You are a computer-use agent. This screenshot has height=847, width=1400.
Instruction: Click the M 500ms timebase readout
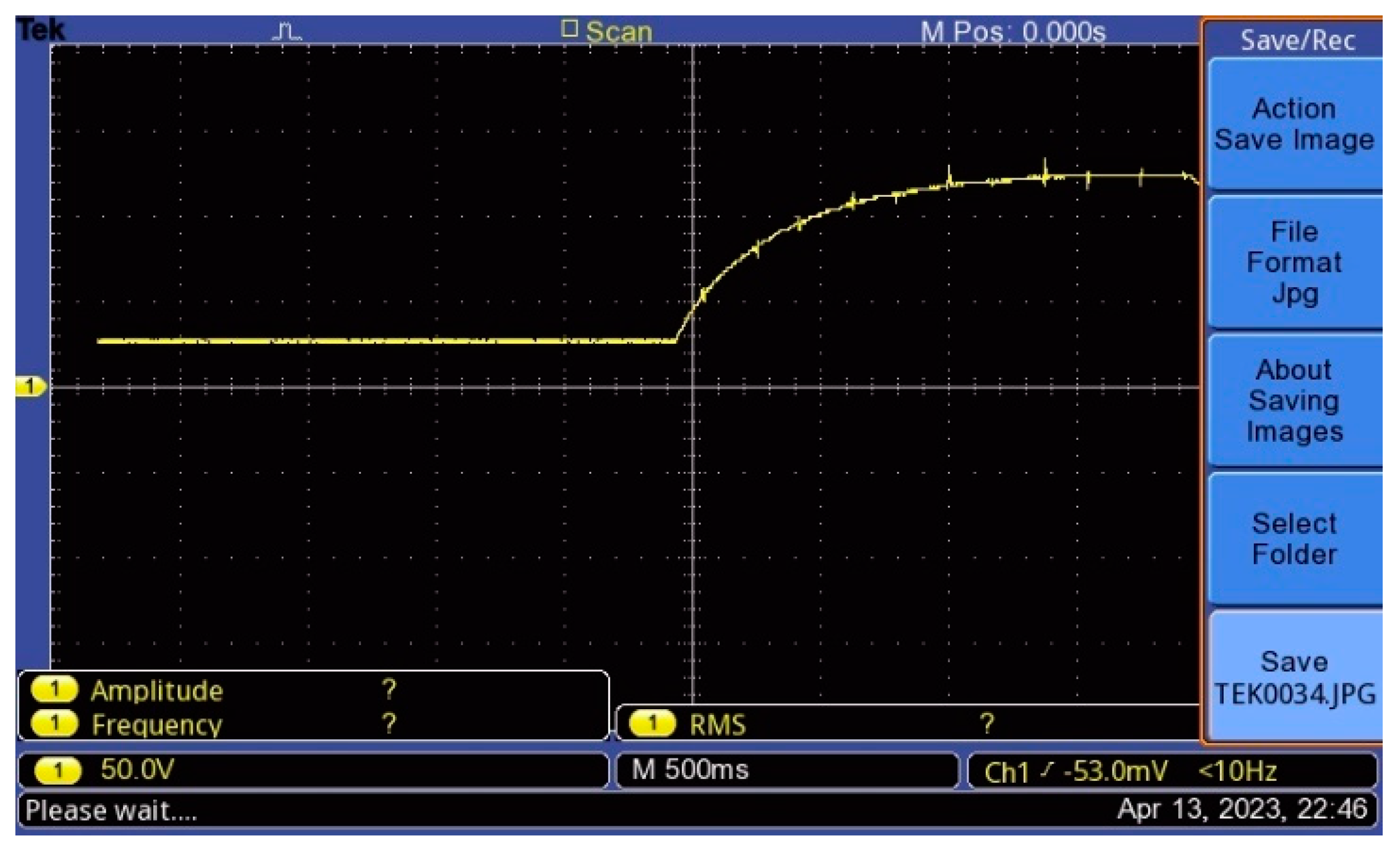click(689, 769)
